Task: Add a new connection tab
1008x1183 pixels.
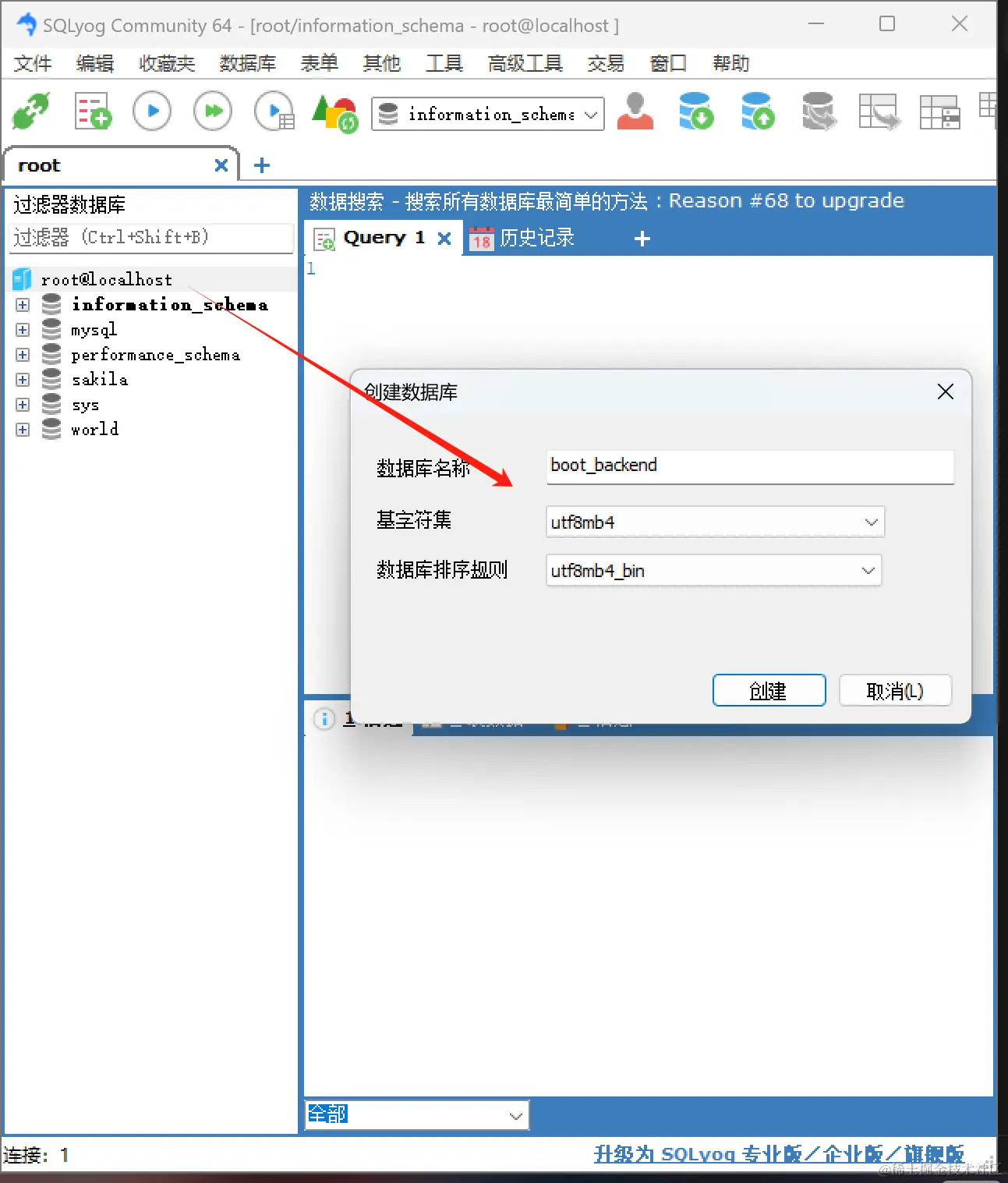Action: pos(262,165)
